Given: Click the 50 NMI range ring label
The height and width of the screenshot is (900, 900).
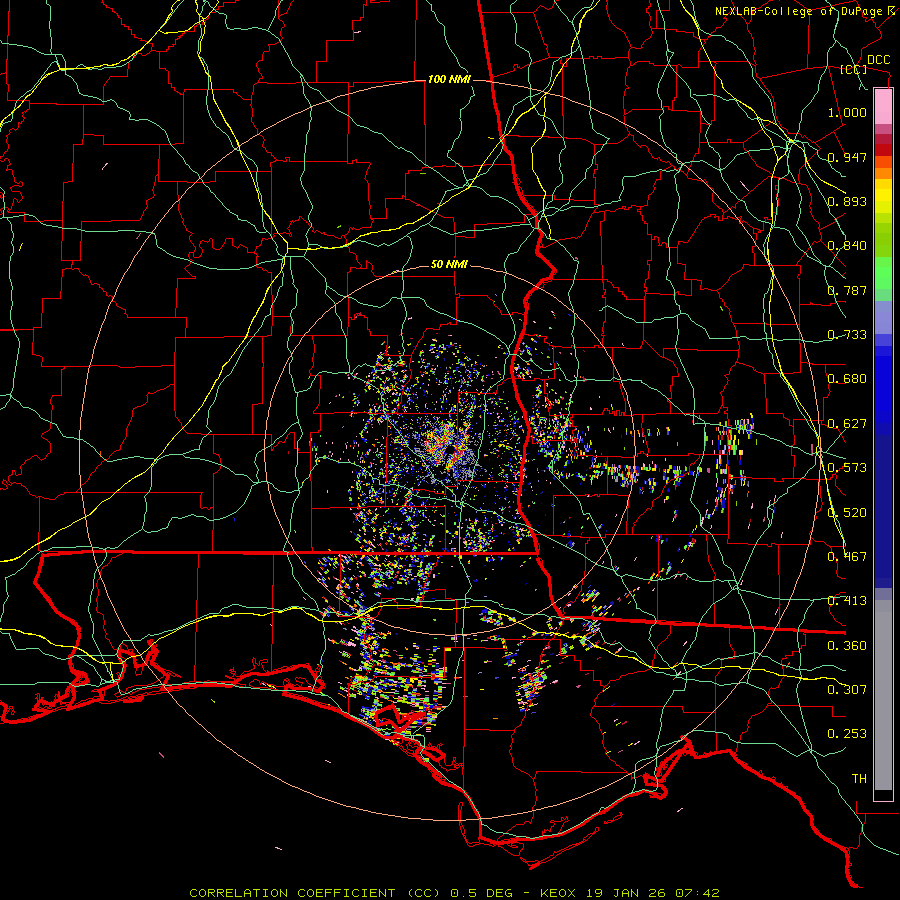Looking at the screenshot, I should (x=449, y=265).
